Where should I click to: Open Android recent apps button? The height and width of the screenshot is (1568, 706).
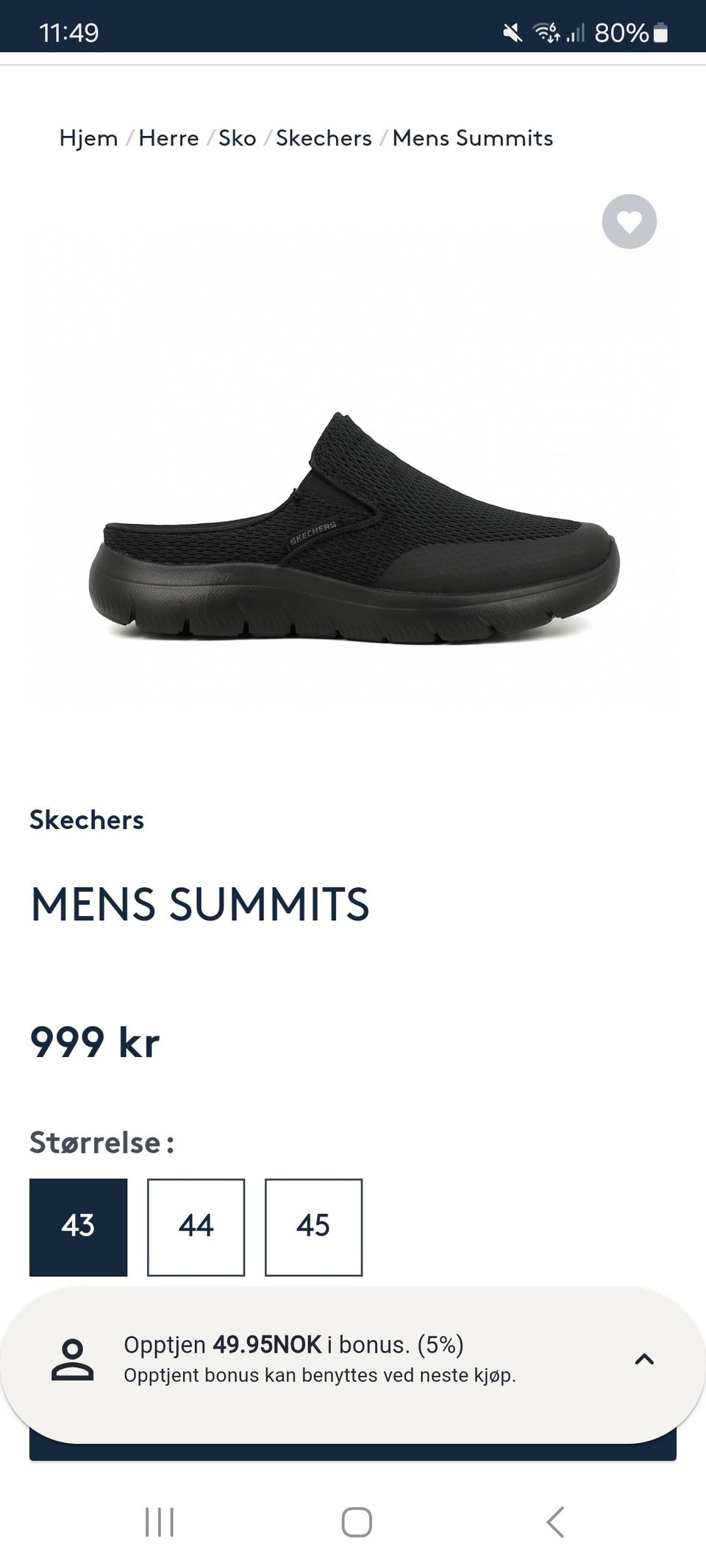point(160,1522)
